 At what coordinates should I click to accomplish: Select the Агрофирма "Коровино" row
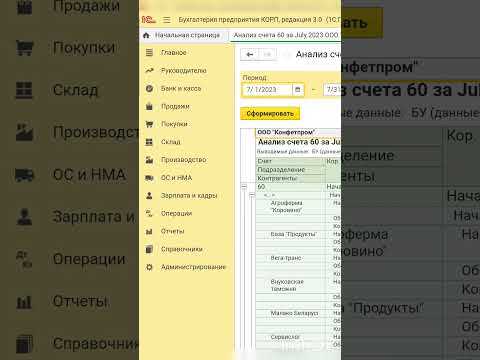(x=290, y=207)
